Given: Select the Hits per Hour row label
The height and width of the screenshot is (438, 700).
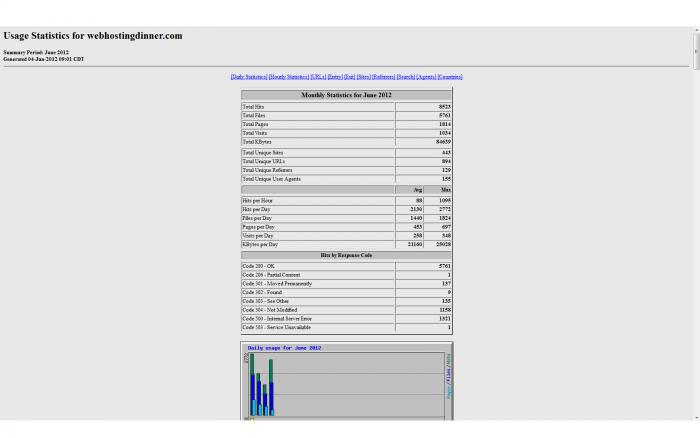Looking at the screenshot, I should [x=257, y=200].
